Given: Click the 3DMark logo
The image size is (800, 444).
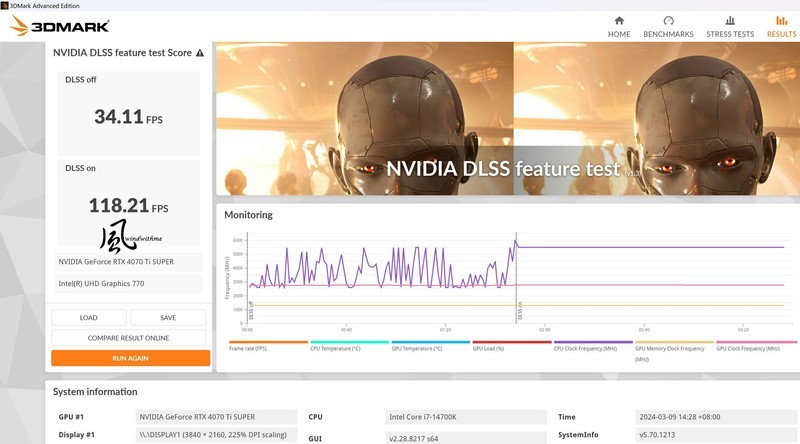Looking at the screenshot, I should [60, 26].
